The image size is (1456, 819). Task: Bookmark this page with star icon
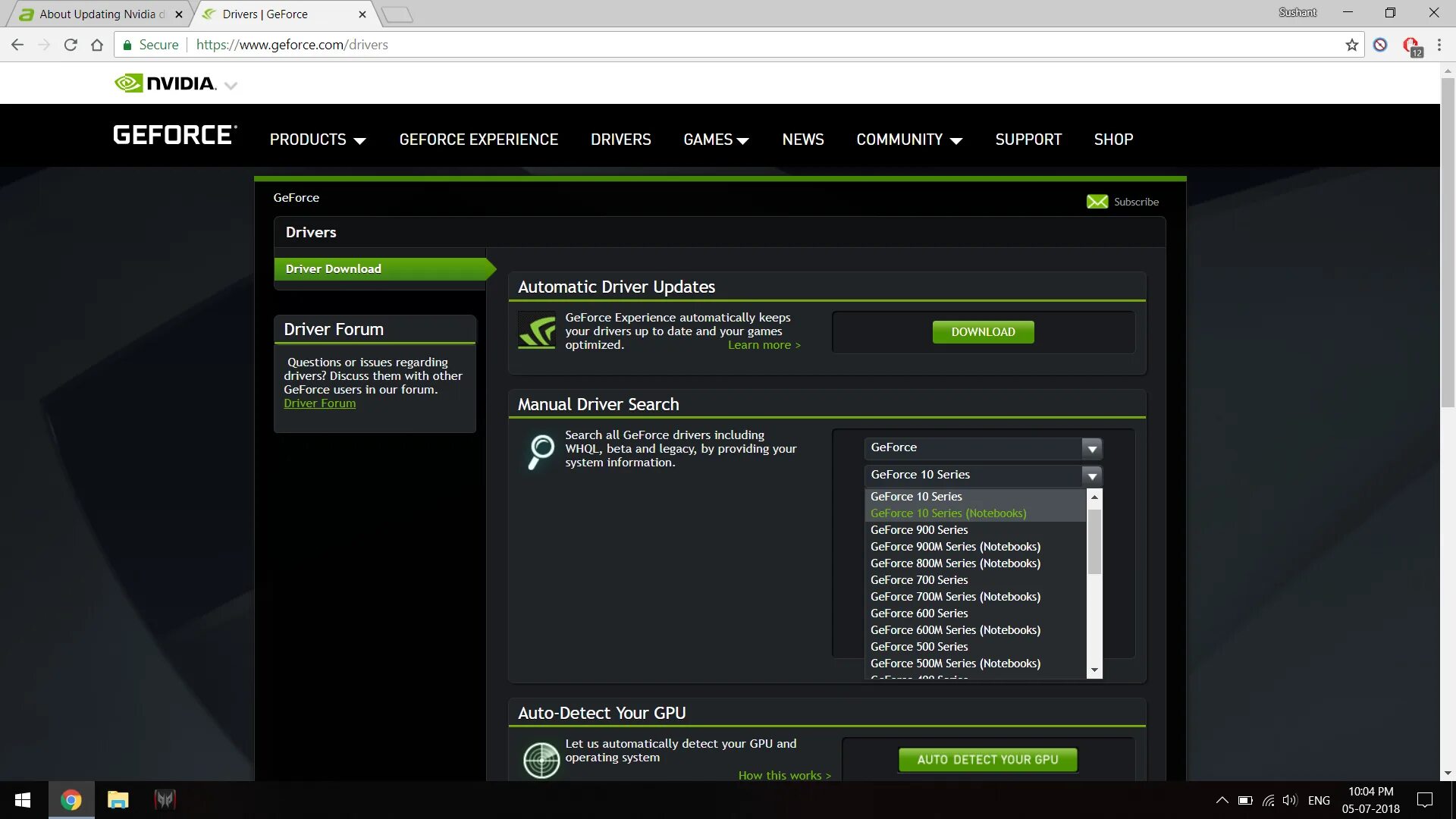(x=1352, y=45)
